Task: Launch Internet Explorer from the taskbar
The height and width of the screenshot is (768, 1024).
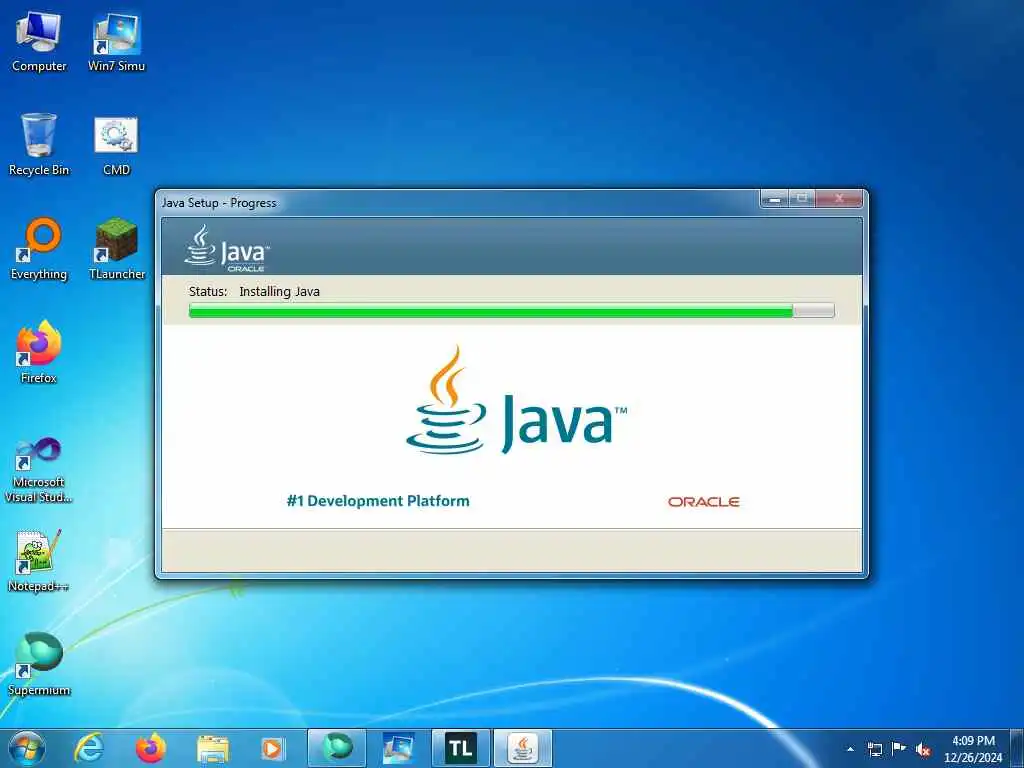Action: (x=89, y=748)
